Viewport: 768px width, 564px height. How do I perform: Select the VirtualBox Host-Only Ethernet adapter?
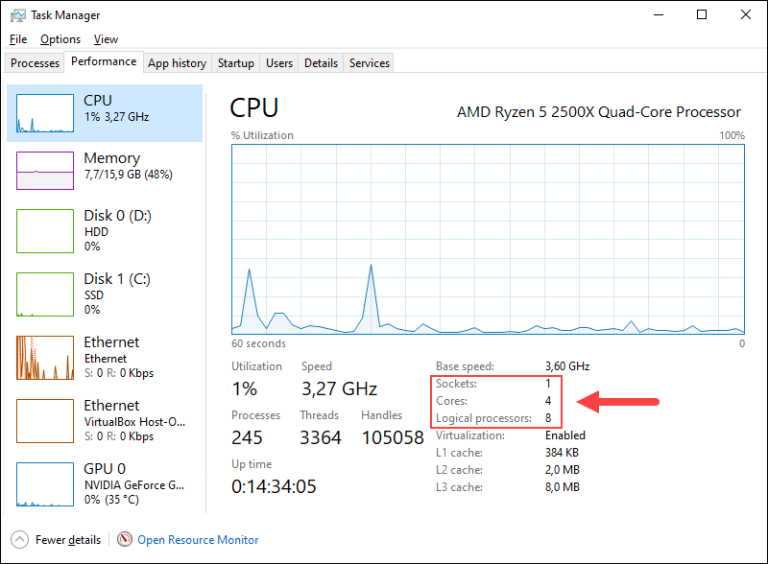pyautogui.click(x=108, y=420)
